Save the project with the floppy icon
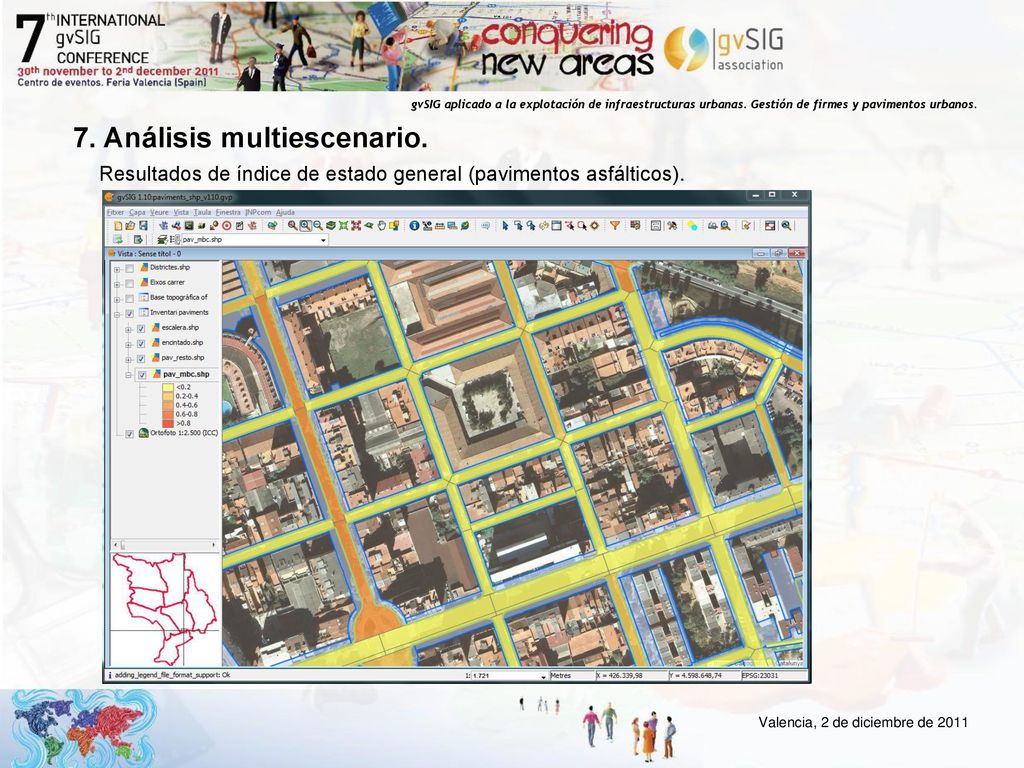 (x=143, y=226)
